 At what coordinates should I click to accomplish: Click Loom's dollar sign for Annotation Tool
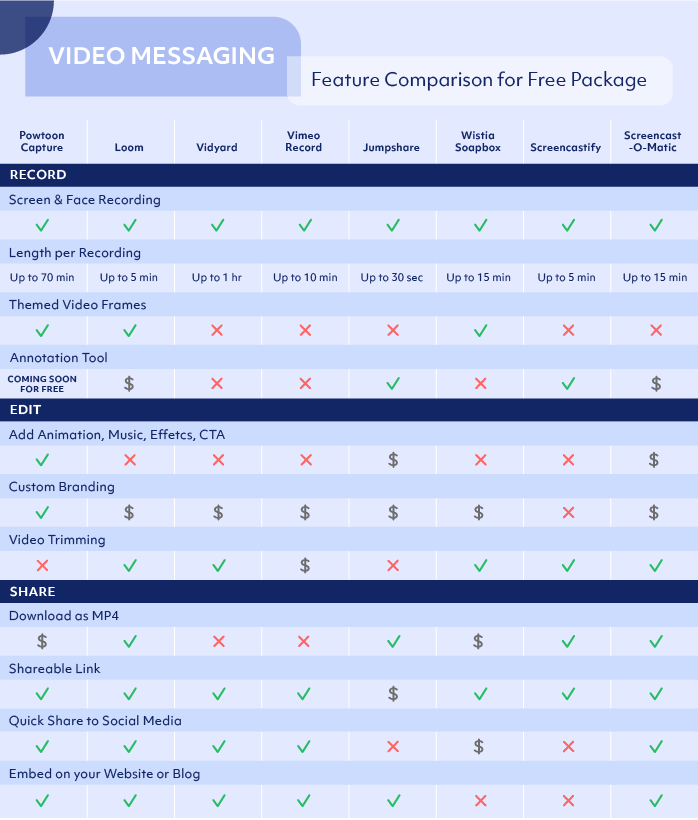(x=129, y=382)
